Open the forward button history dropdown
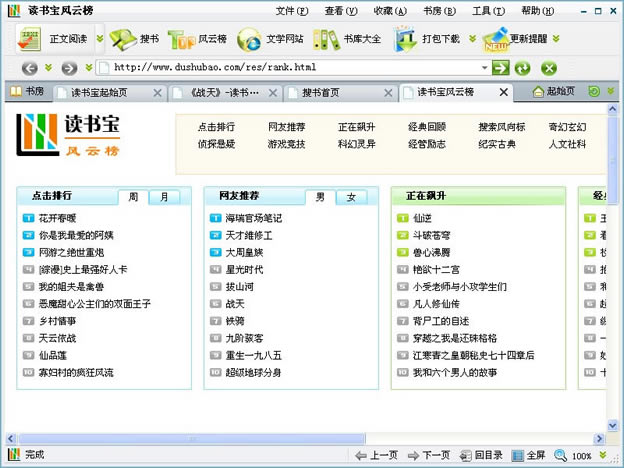The width and height of the screenshot is (624, 468). 89,68
